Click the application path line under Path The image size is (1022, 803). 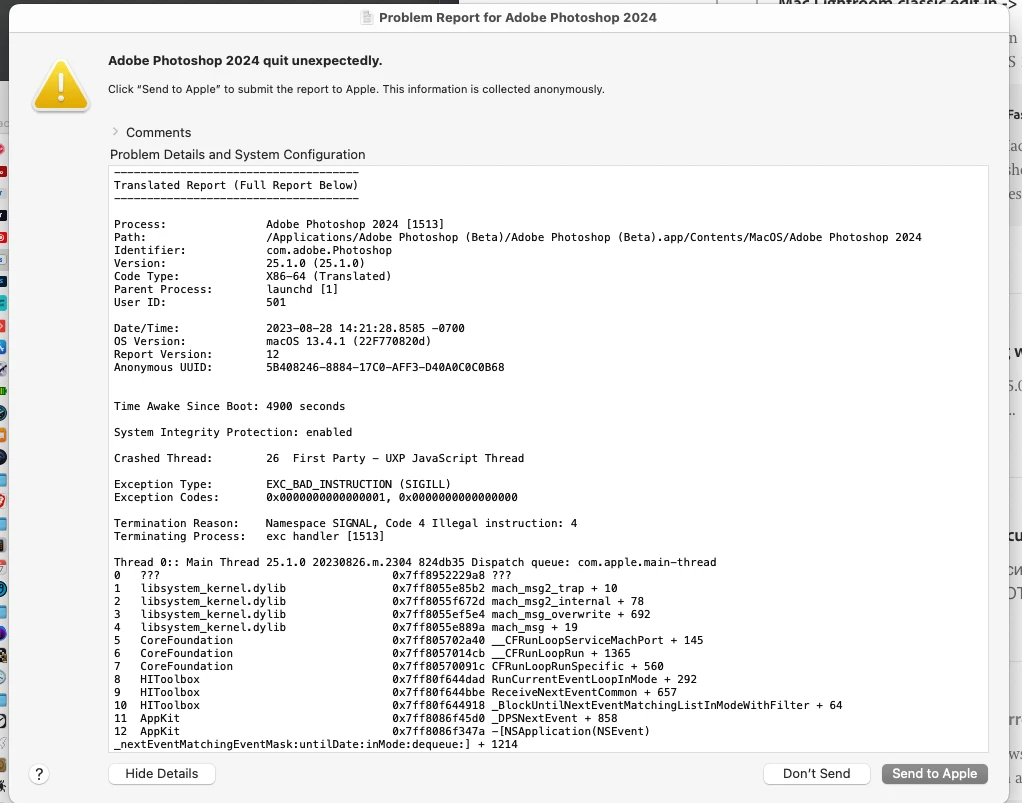pyautogui.click(x=594, y=237)
